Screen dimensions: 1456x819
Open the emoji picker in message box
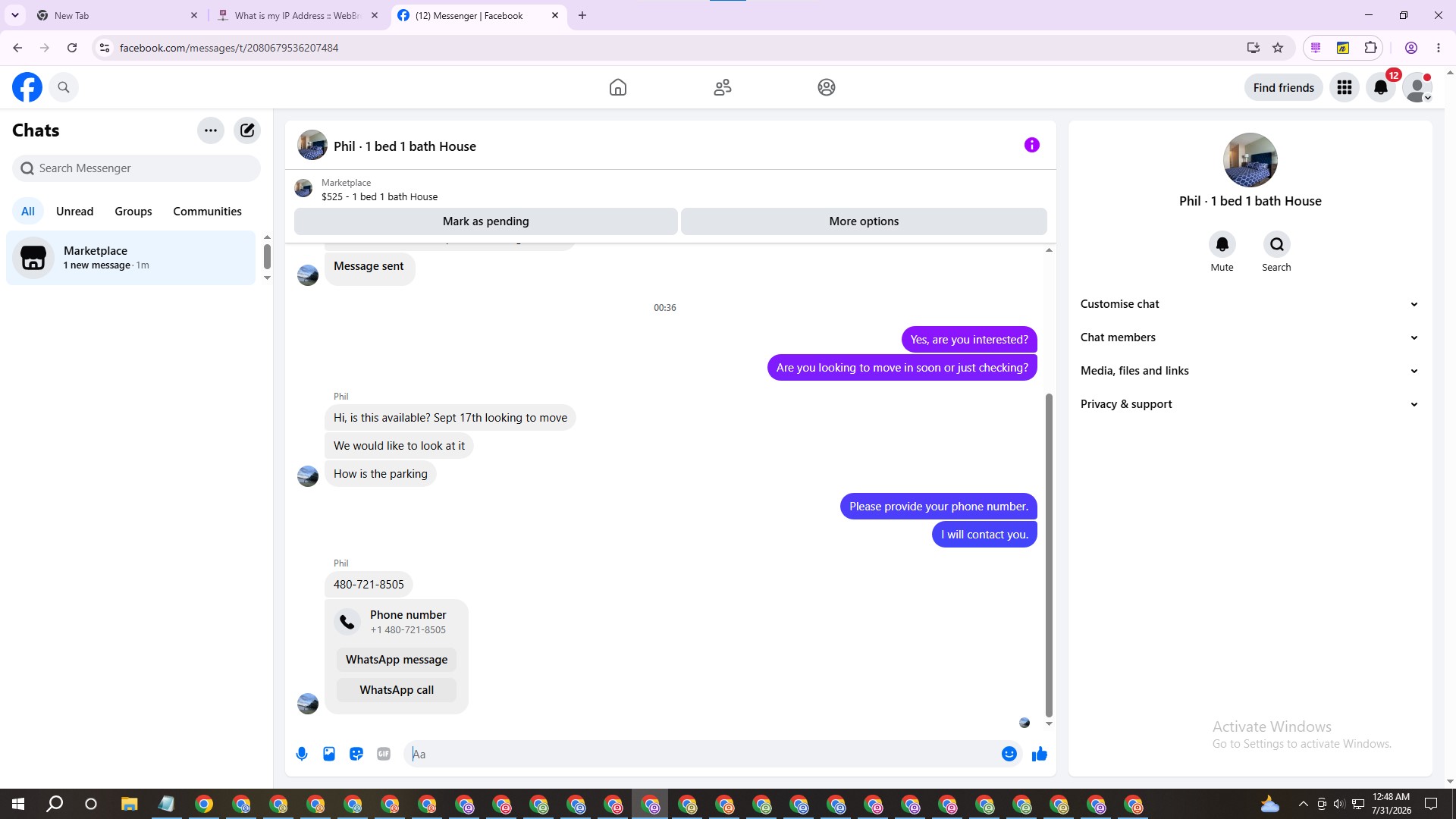[x=1009, y=754]
